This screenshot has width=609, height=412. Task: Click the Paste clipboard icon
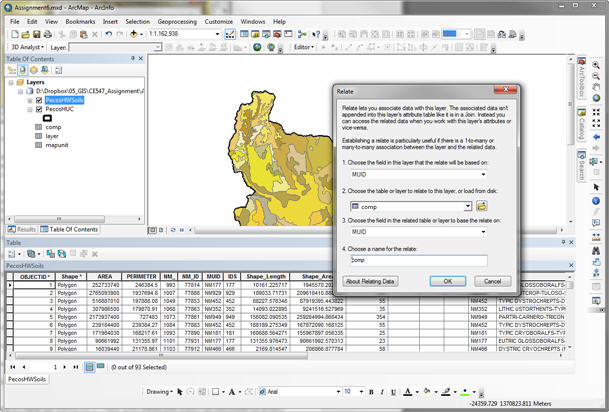click(x=83, y=34)
